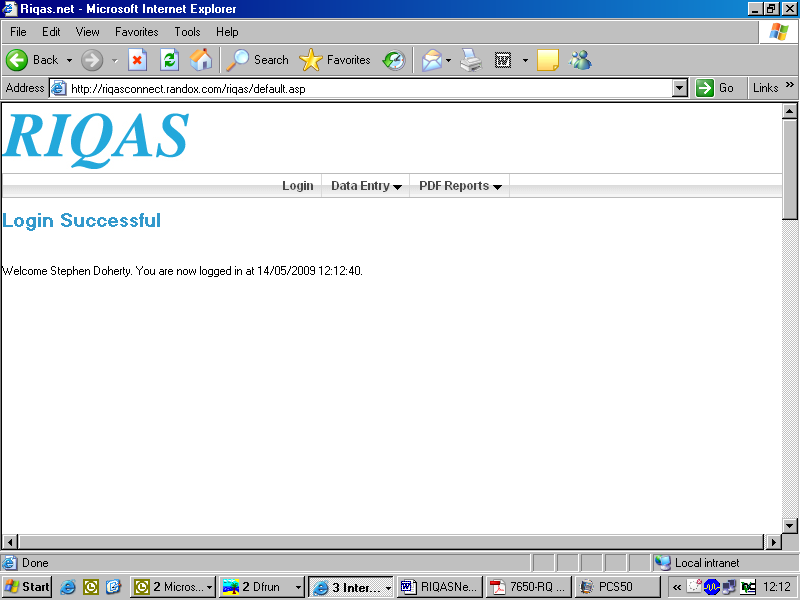Open the Favorites menu

(137, 32)
